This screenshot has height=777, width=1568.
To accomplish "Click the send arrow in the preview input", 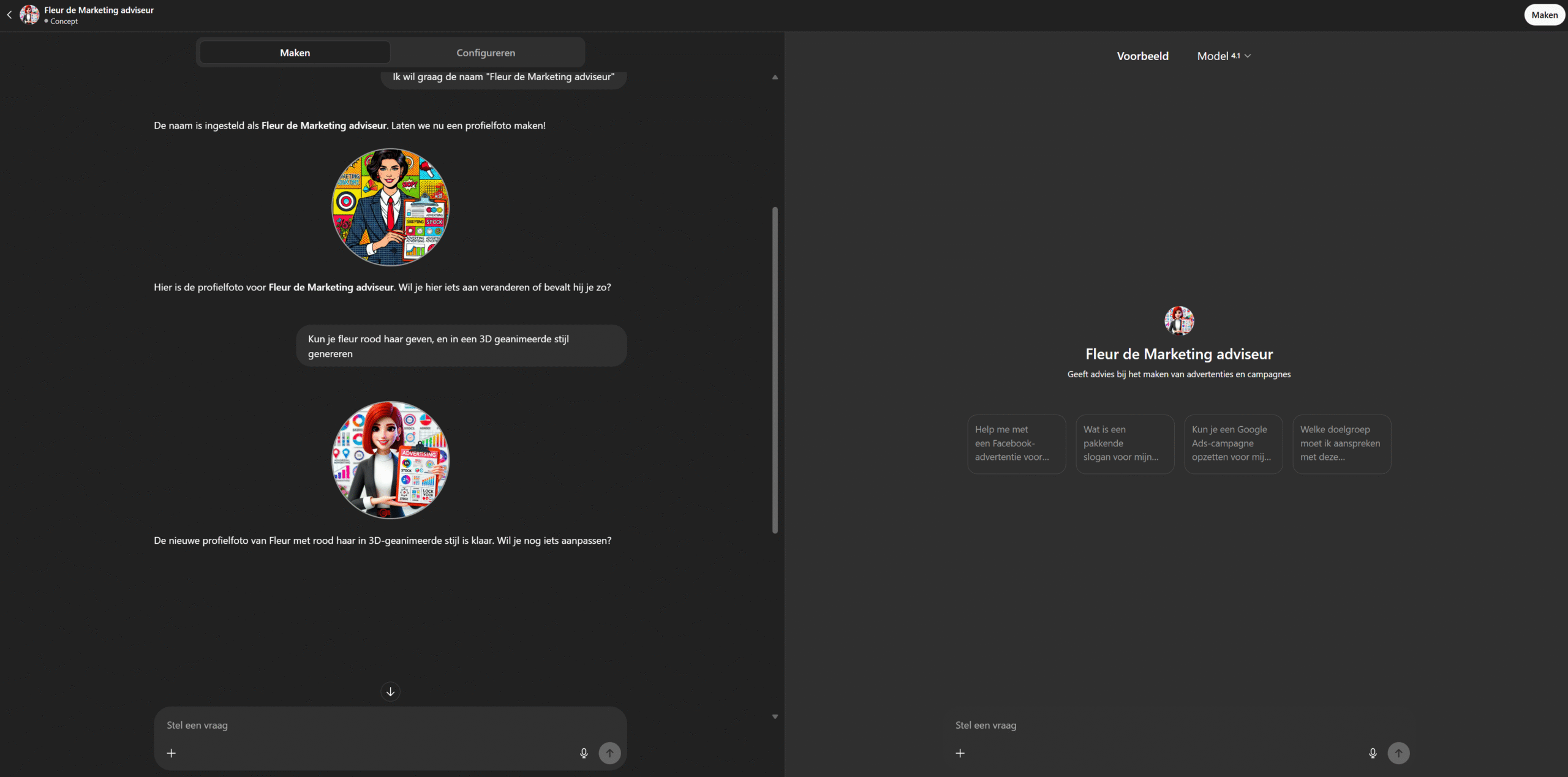I will [x=1398, y=753].
